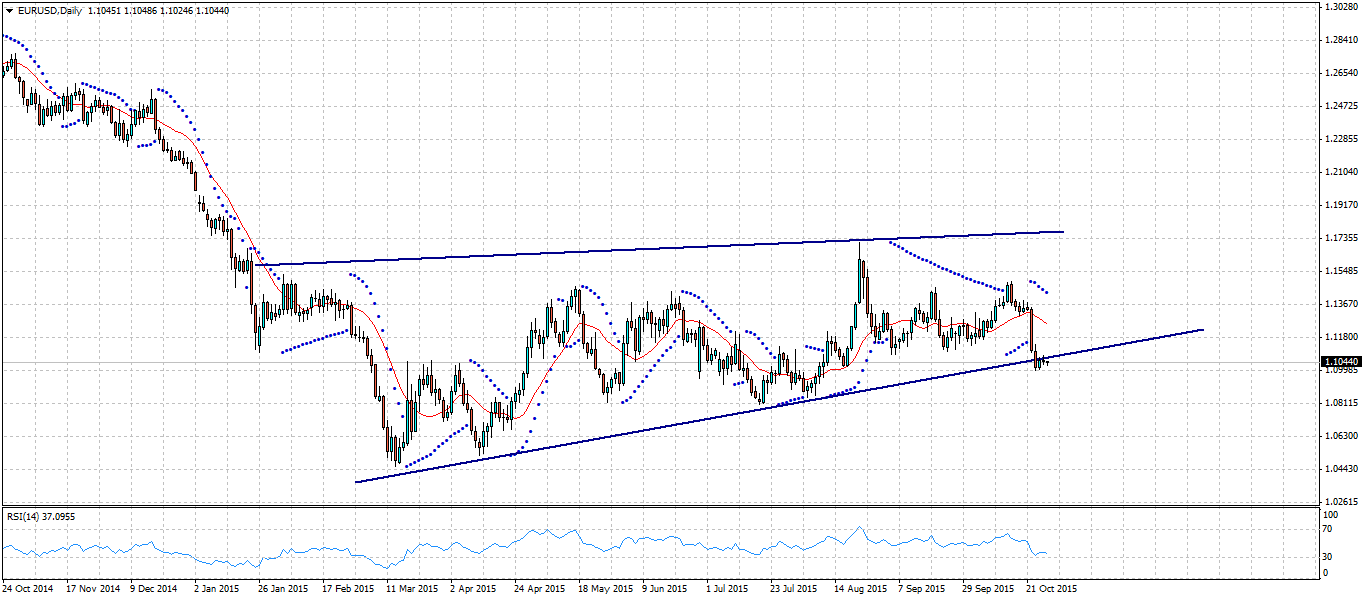Click the 1.11800 price scale label
This screenshot has width=1362, height=597.
click(x=1340, y=337)
